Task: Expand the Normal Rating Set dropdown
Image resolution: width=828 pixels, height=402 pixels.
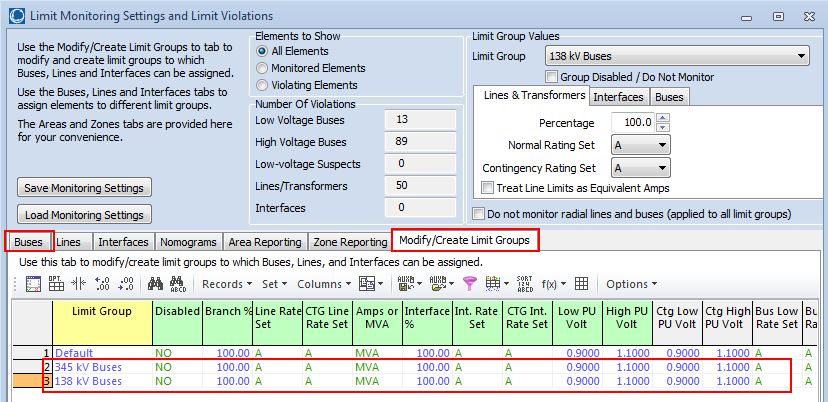Action: 641,145
